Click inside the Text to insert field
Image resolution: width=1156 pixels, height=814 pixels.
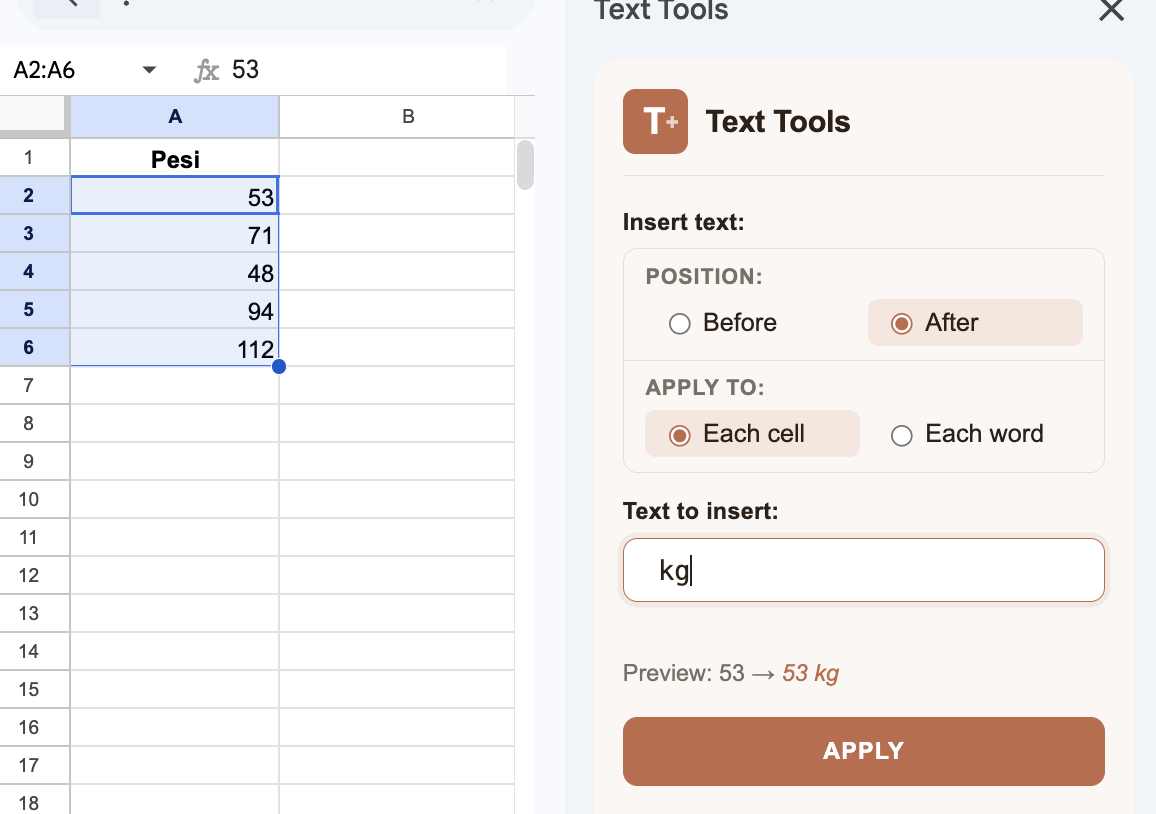(863, 570)
